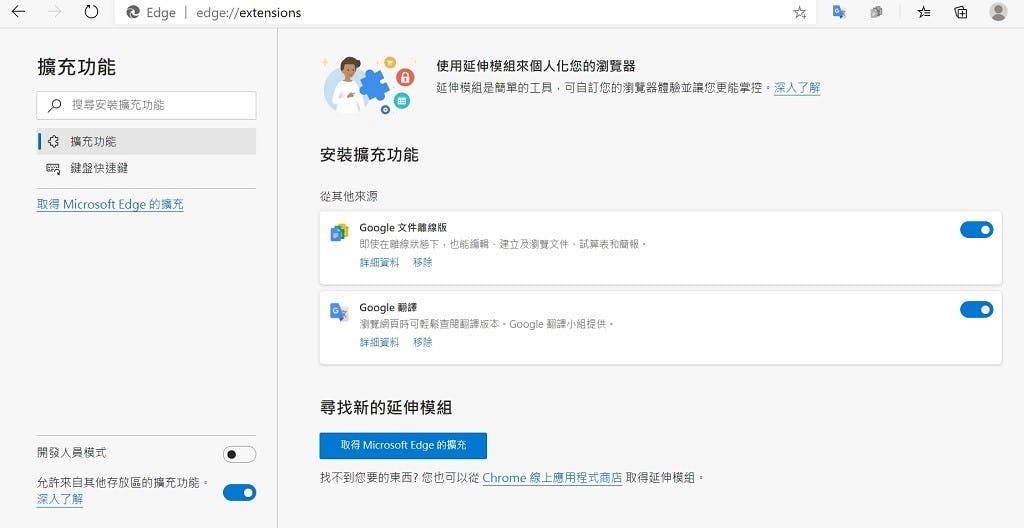Click the puzzle piece icon beside 擴充功能
1024x528 pixels.
(x=54, y=141)
